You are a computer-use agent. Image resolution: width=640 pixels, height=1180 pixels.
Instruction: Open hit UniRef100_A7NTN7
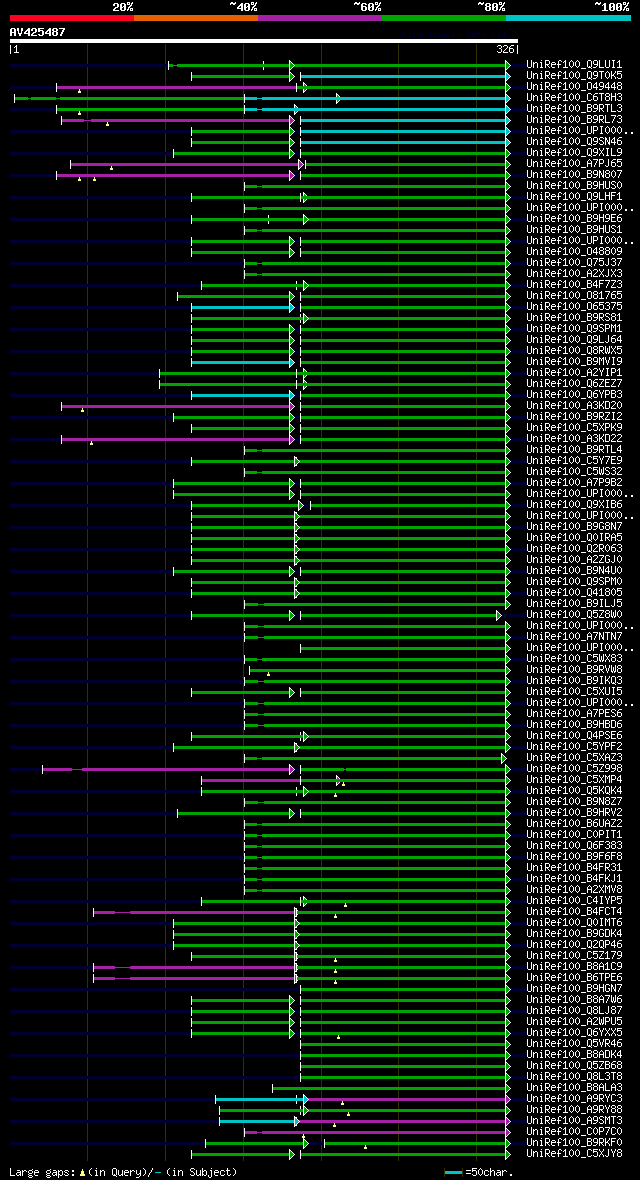[574, 637]
